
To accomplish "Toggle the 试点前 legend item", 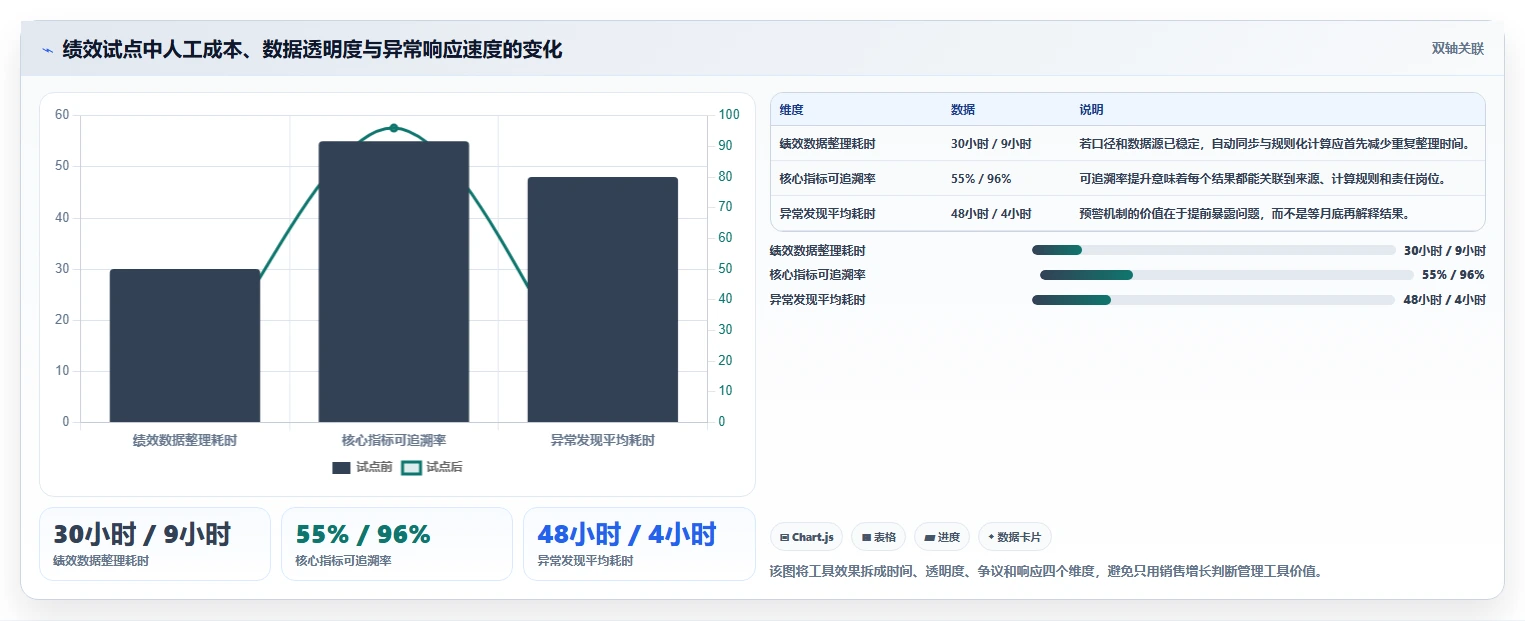I will [x=362, y=467].
